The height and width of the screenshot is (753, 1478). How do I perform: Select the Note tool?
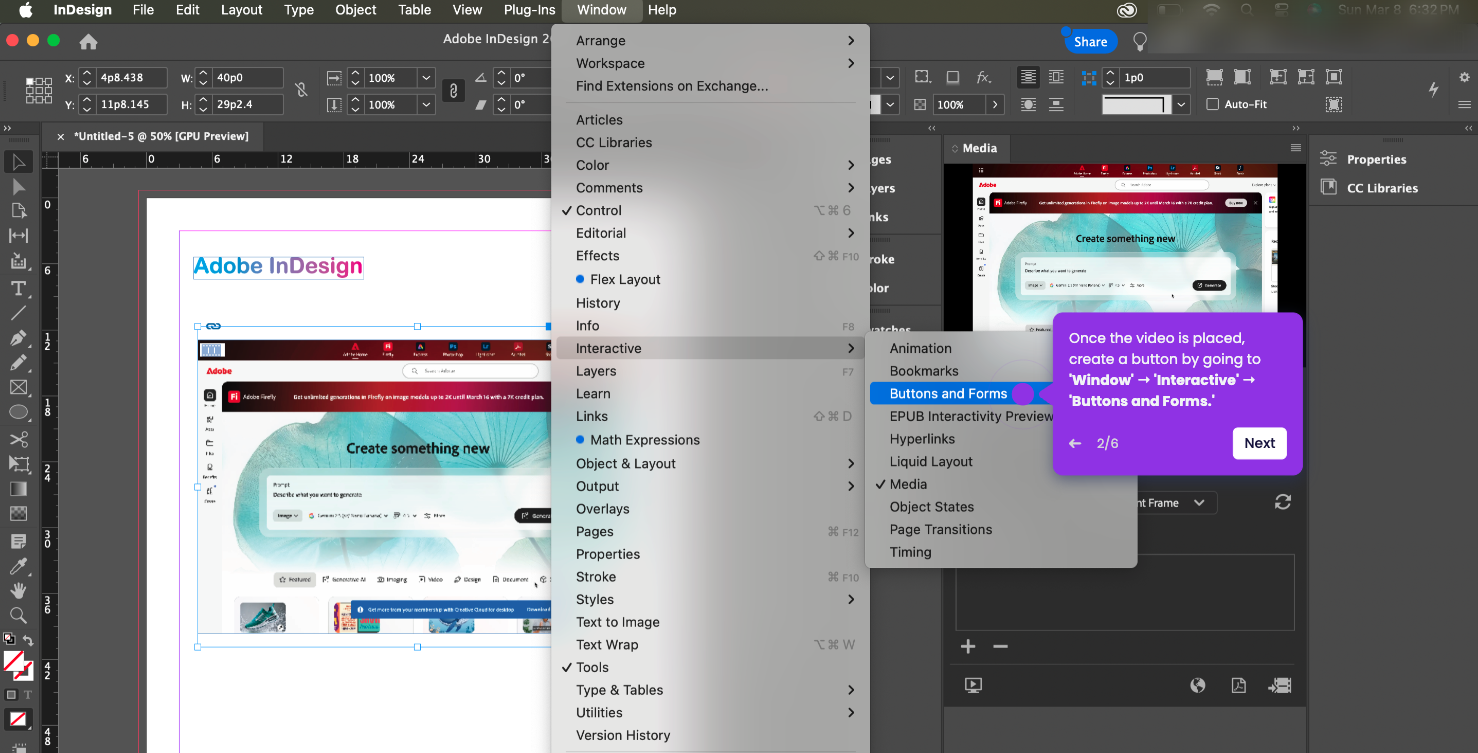(18, 541)
